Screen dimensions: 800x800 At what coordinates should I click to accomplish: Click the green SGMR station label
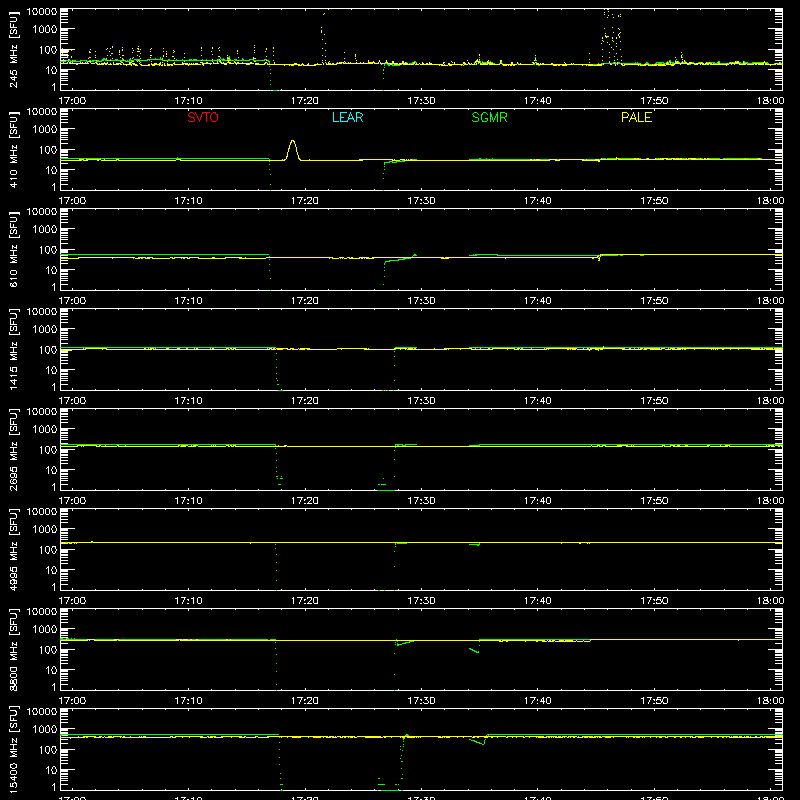coord(489,117)
